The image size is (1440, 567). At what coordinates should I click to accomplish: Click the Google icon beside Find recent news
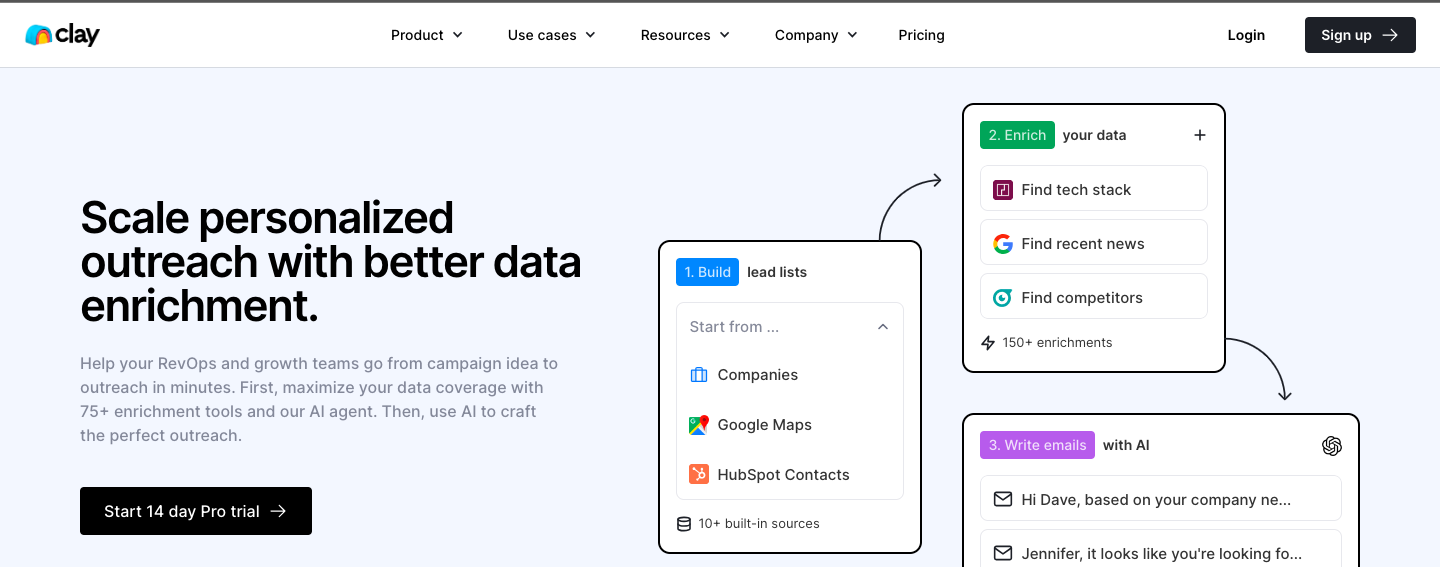tap(1002, 244)
